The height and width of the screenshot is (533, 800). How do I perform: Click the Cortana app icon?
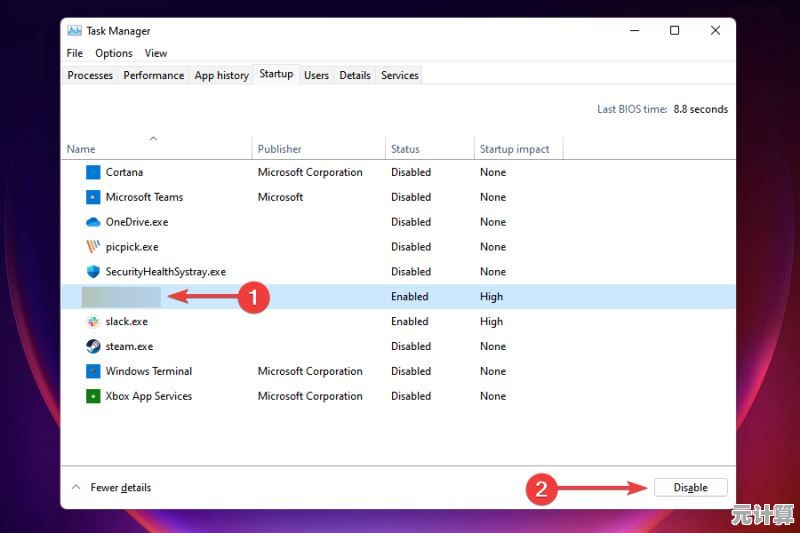click(x=93, y=172)
